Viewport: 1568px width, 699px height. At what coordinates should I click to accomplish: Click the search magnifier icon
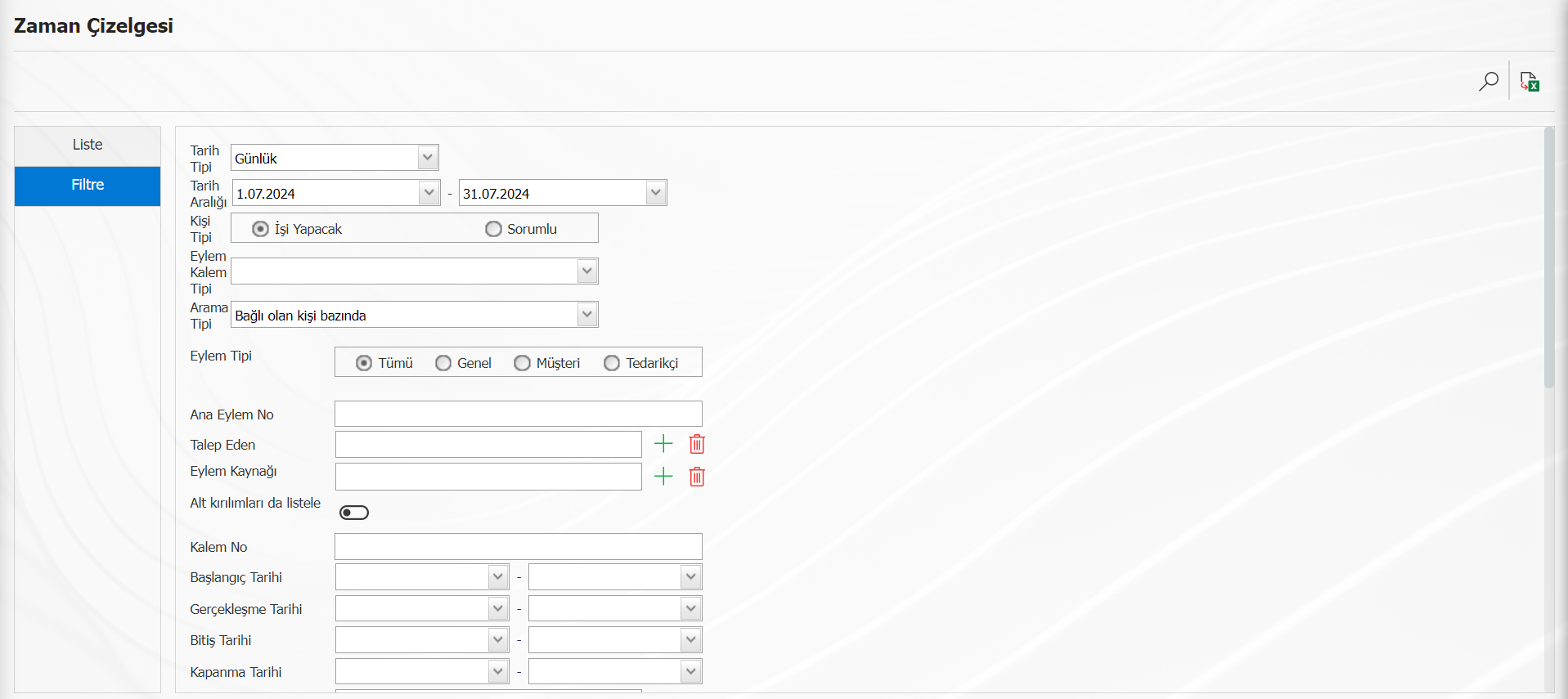(1489, 81)
